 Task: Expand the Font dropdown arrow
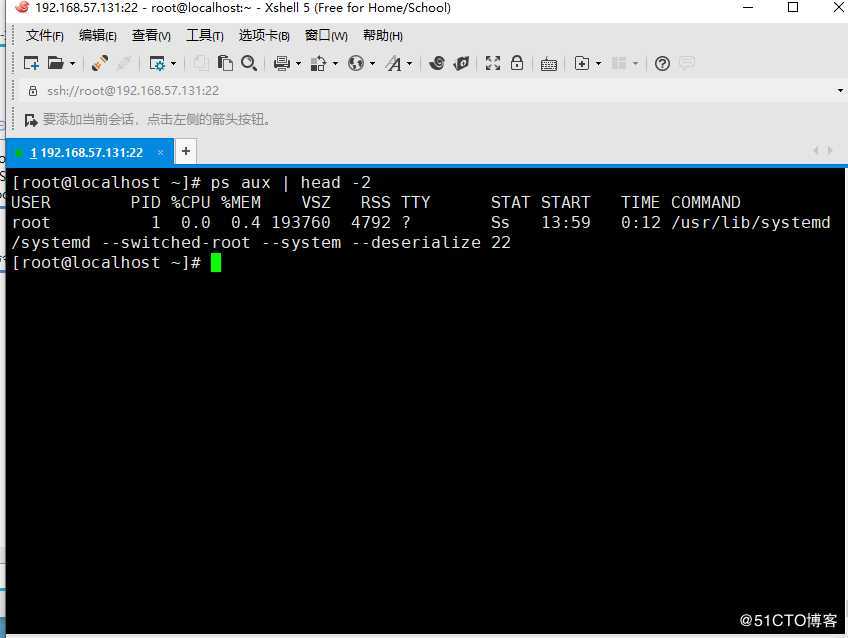click(409, 64)
